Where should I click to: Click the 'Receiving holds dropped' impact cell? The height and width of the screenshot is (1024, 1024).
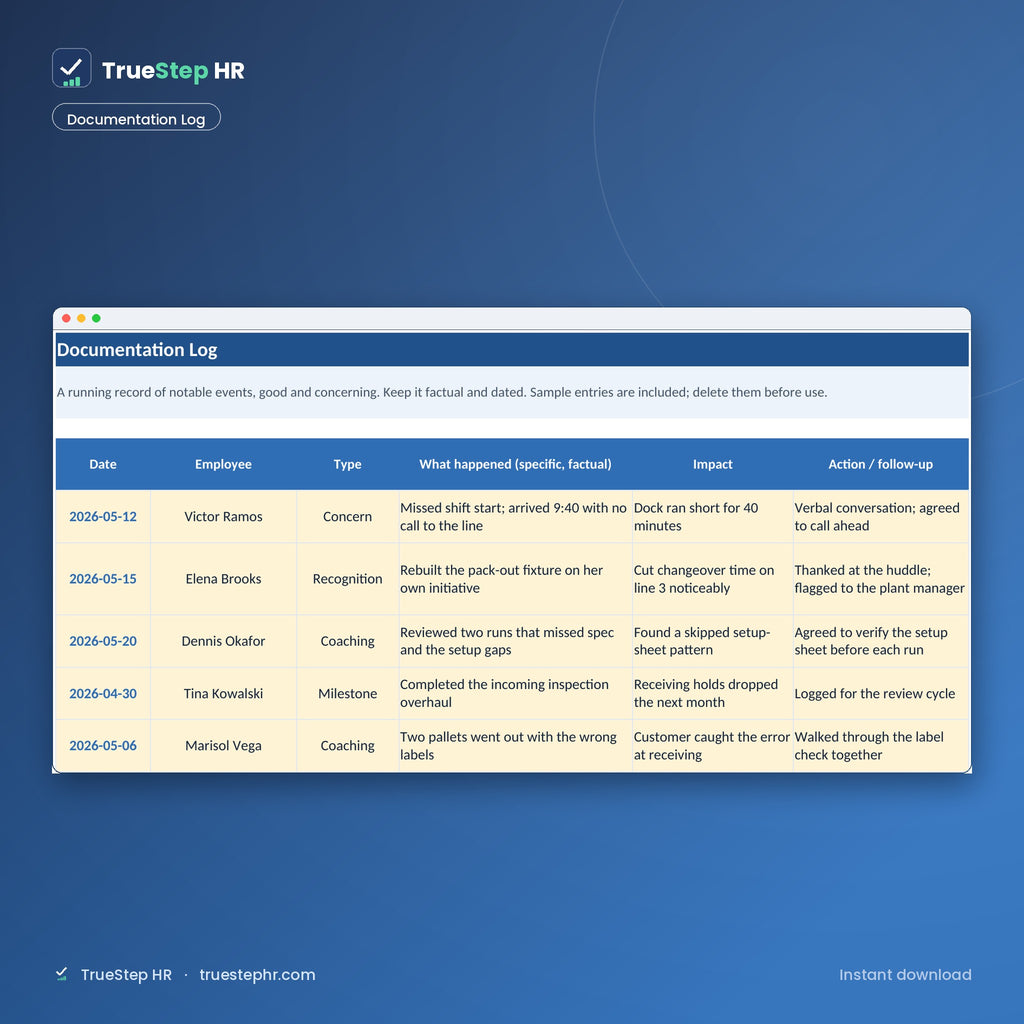tap(712, 694)
